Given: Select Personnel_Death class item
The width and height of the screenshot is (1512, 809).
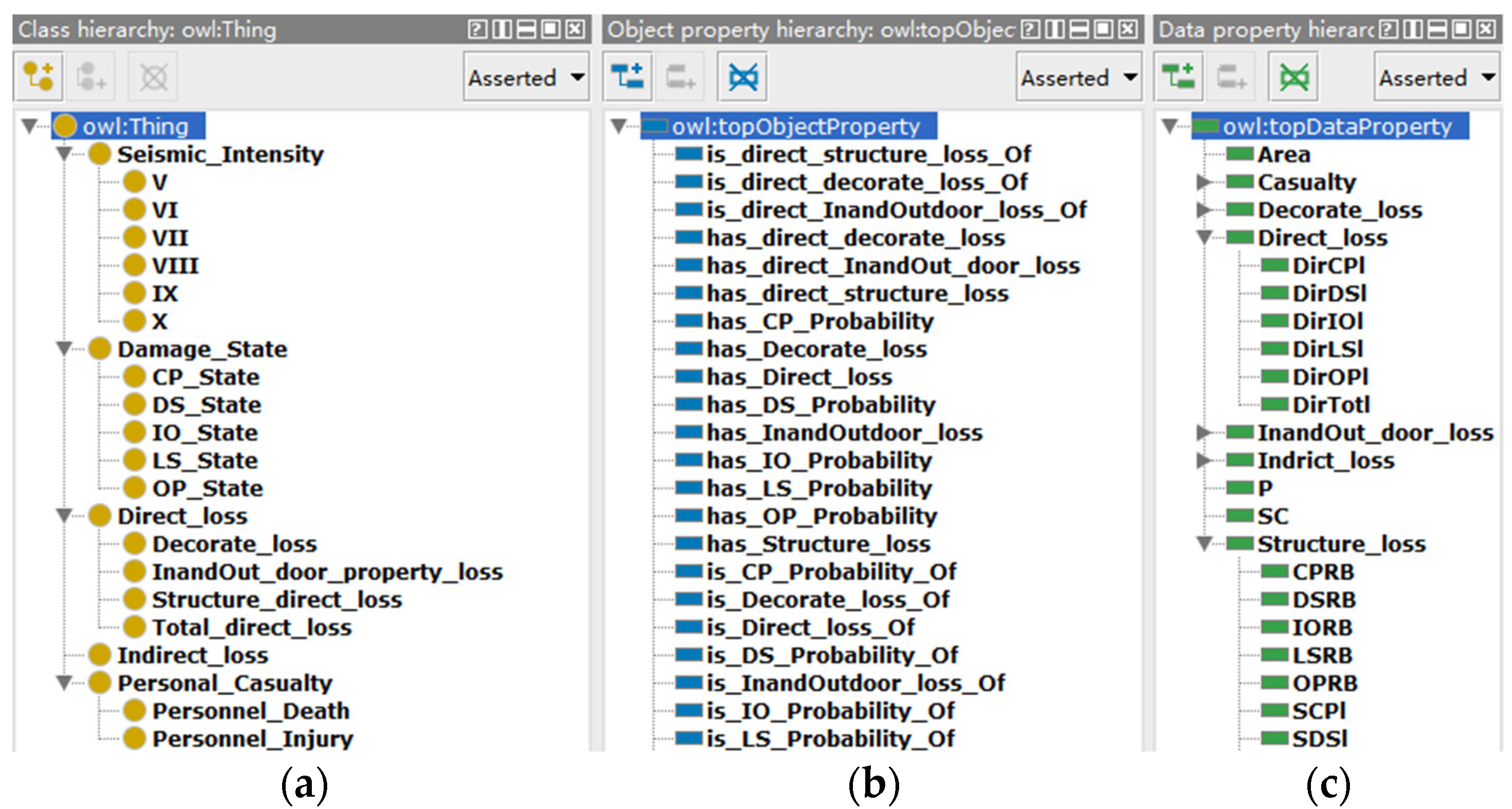Looking at the screenshot, I should click(250, 711).
